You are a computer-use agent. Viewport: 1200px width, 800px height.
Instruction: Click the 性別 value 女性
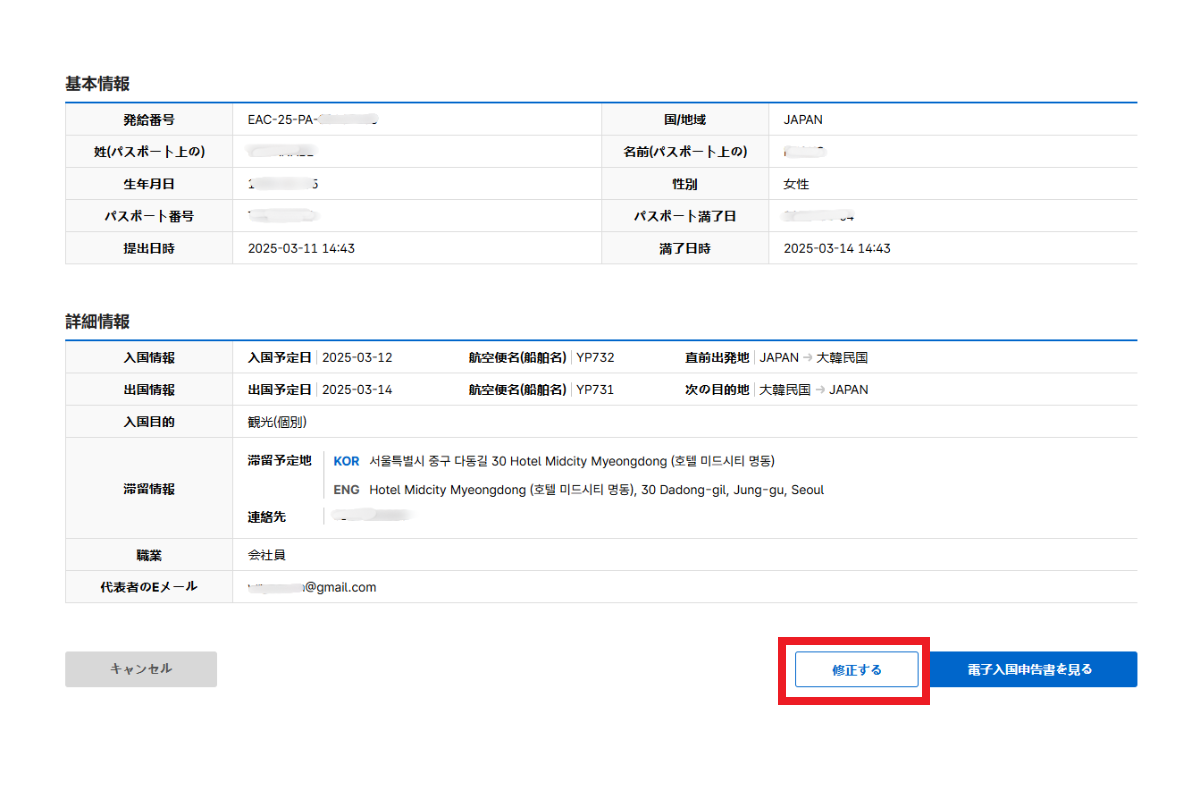click(796, 185)
